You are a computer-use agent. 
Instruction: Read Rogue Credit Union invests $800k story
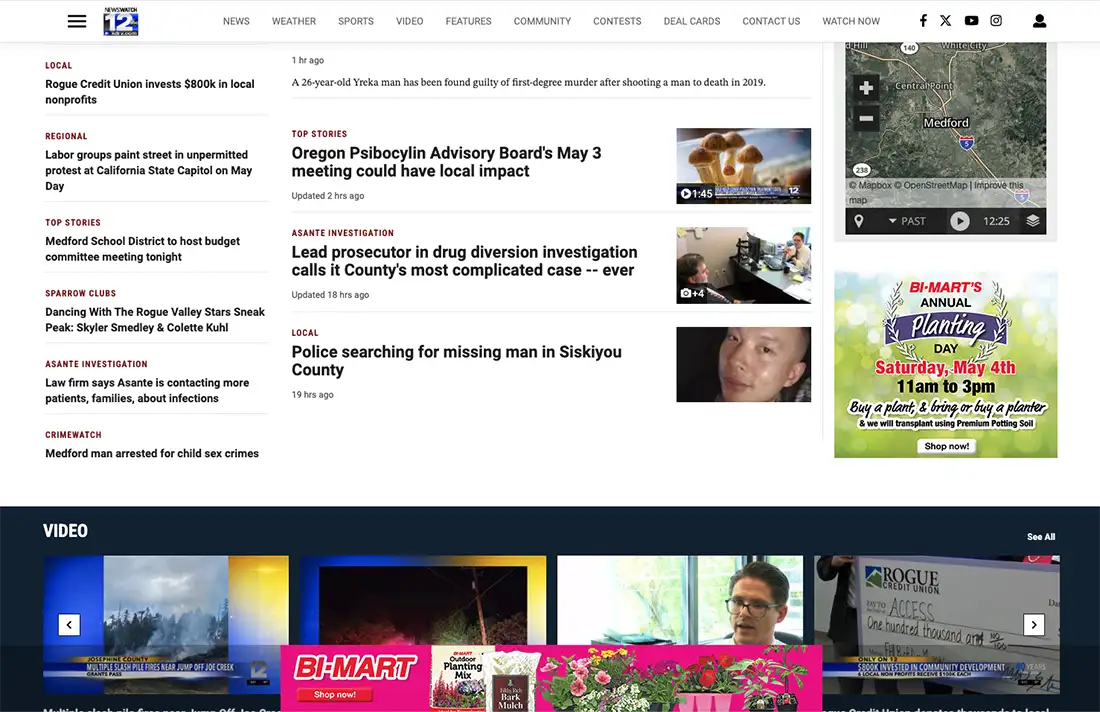(x=150, y=92)
